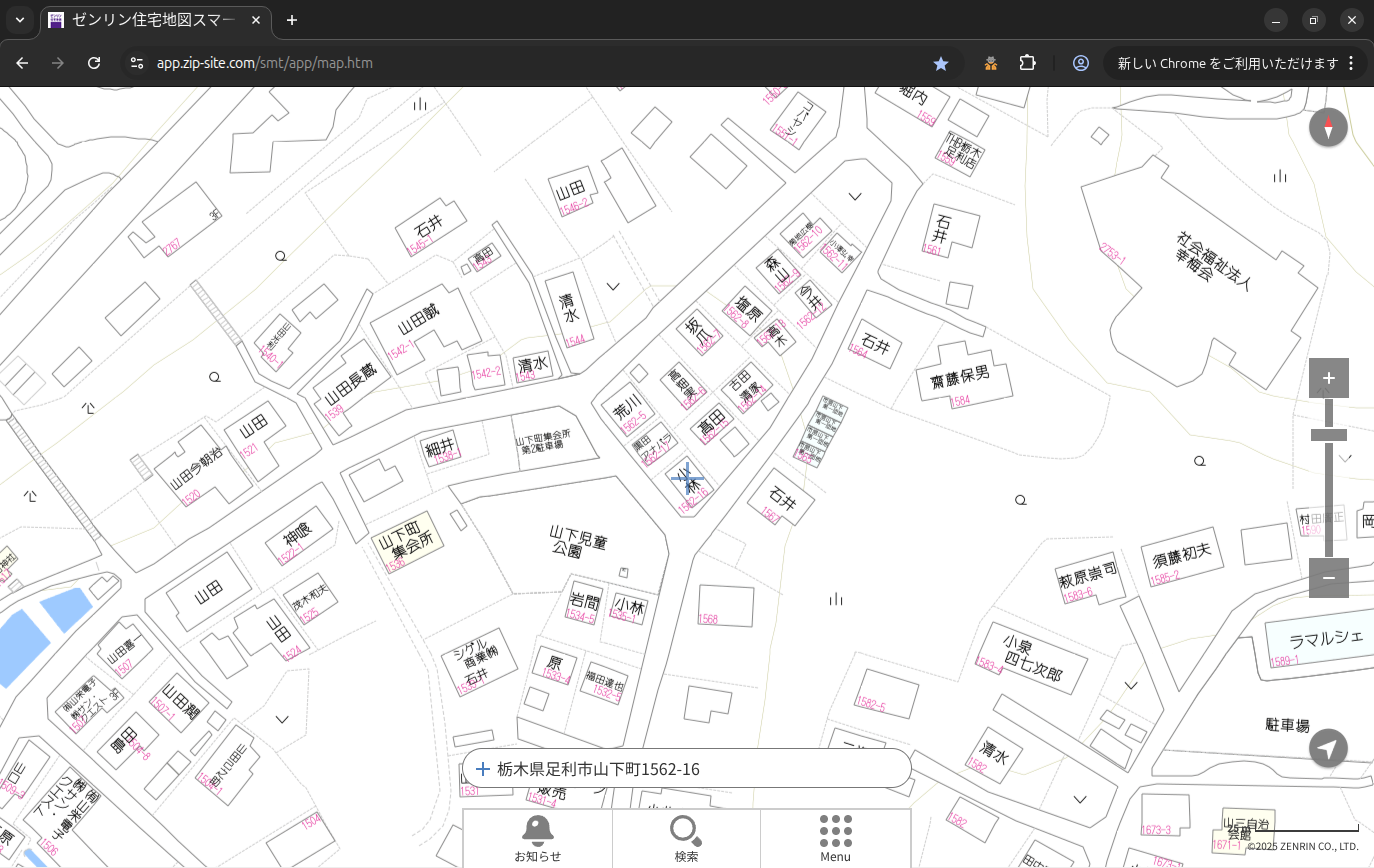Screen dimensions: 1374x868
Task: Reload the map page
Action: pos(94,63)
